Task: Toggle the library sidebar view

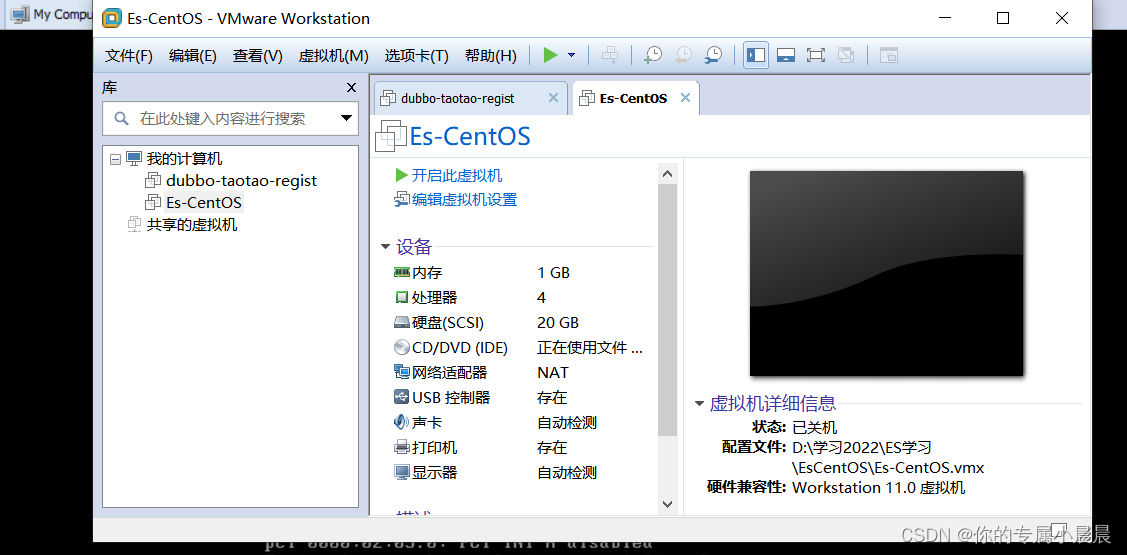Action: click(x=755, y=55)
